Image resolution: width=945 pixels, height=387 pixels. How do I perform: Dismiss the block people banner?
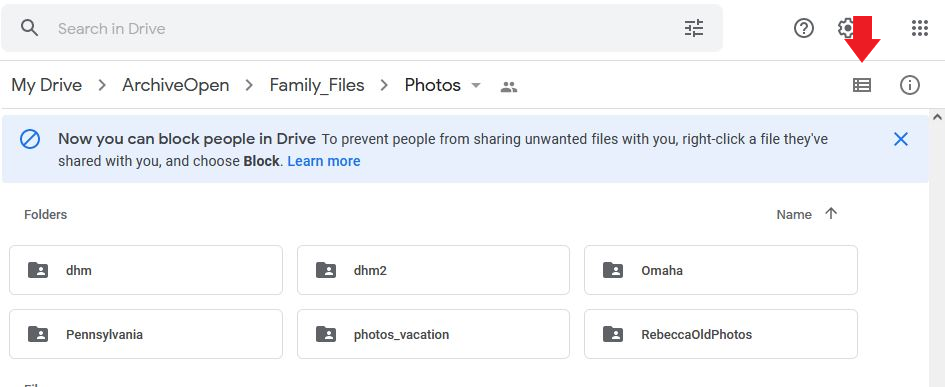pyautogui.click(x=900, y=139)
